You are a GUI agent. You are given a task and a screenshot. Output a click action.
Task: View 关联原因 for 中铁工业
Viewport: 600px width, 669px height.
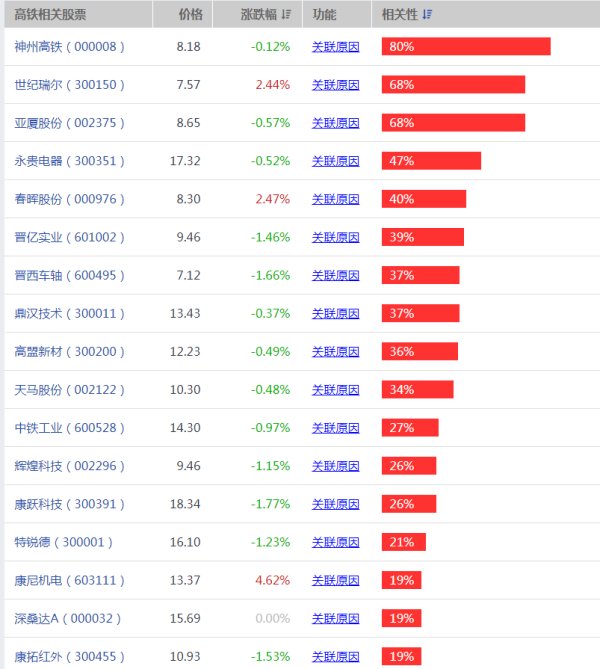coord(335,428)
